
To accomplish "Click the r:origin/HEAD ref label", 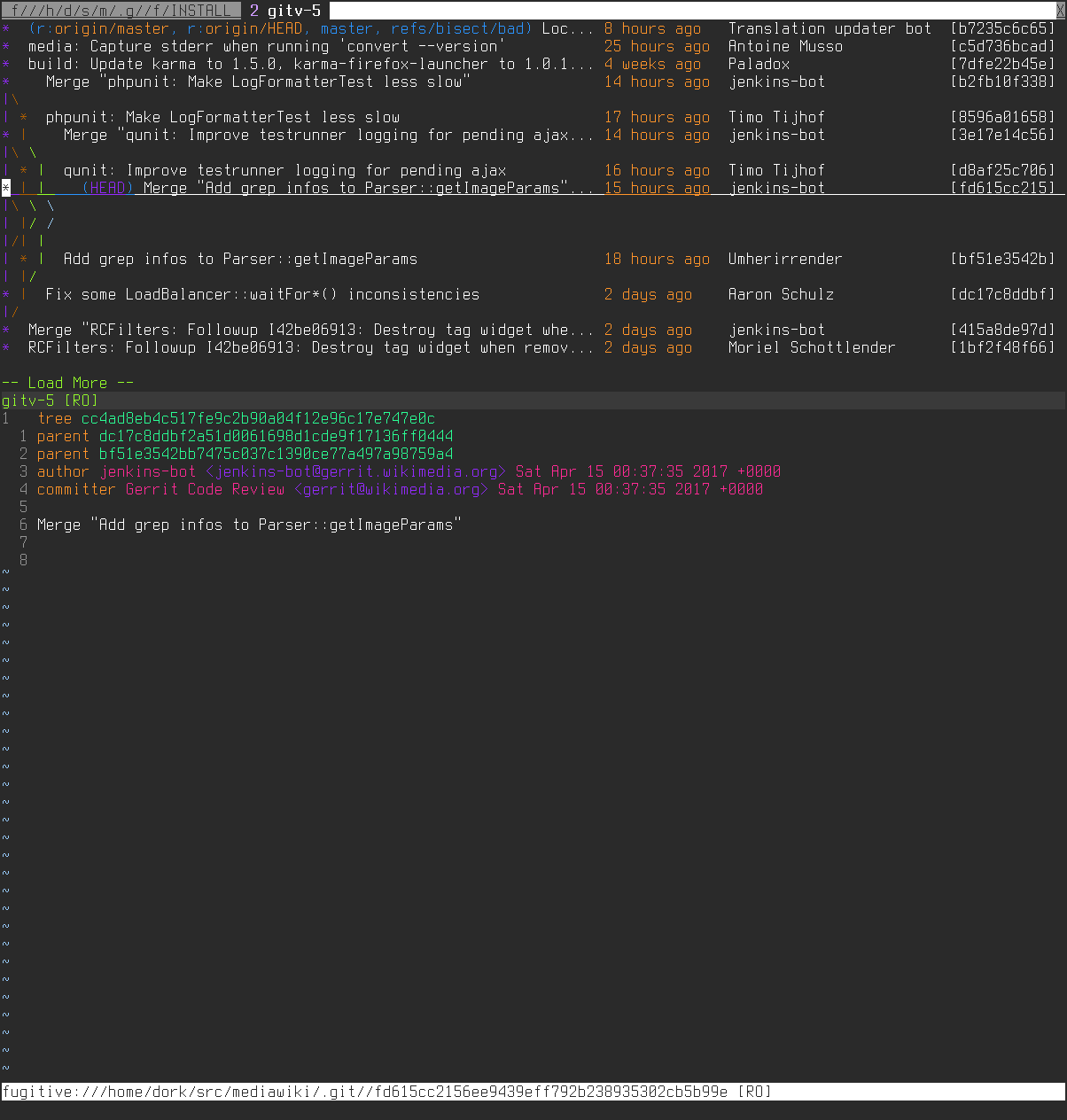I will click(x=245, y=28).
